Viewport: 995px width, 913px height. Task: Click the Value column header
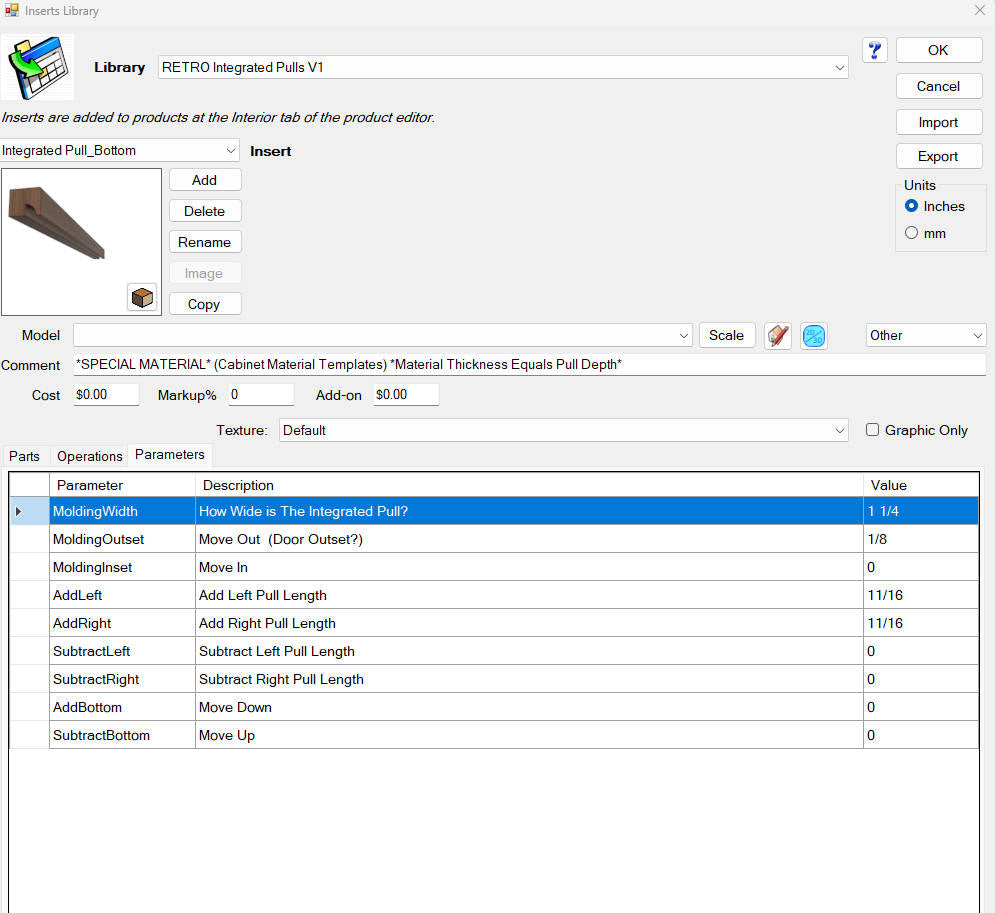(921, 485)
